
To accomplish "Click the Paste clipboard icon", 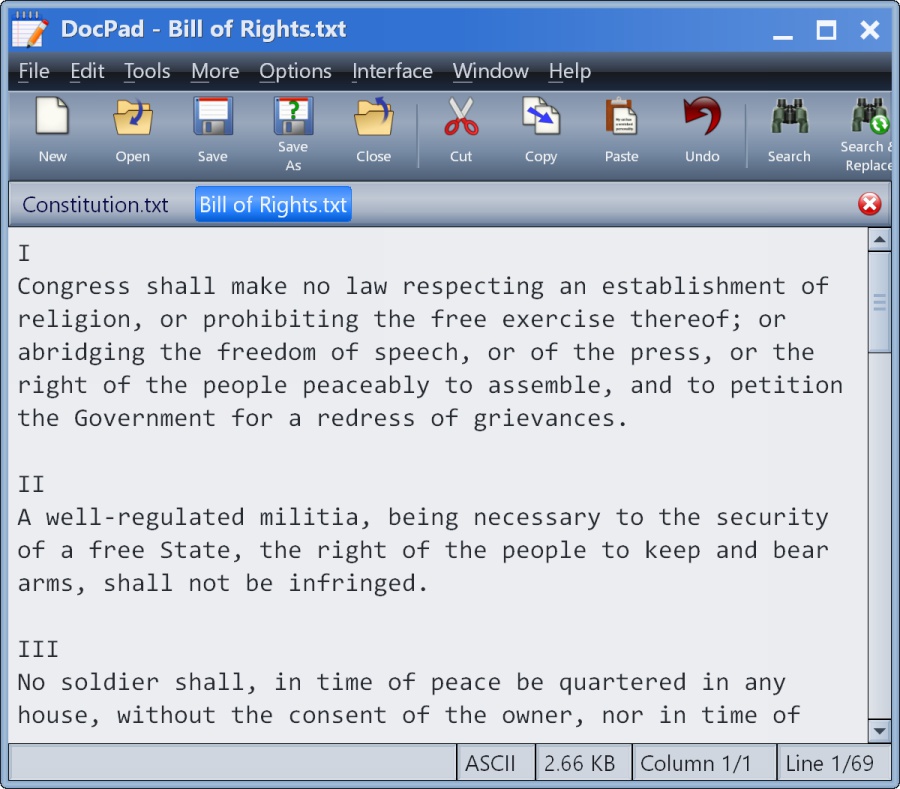I will pyautogui.click(x=622, y=116).
